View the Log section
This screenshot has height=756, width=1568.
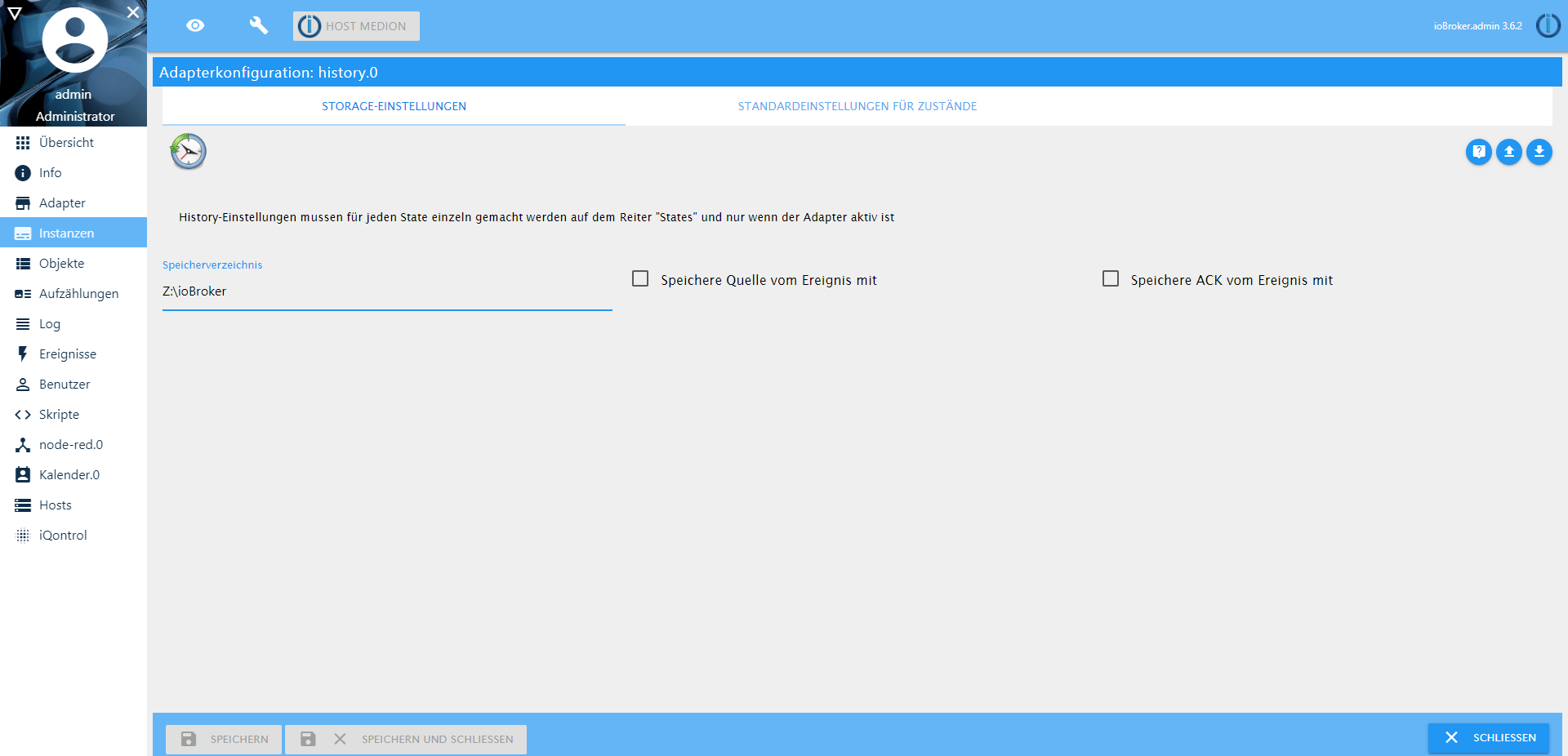click(51, 323)
